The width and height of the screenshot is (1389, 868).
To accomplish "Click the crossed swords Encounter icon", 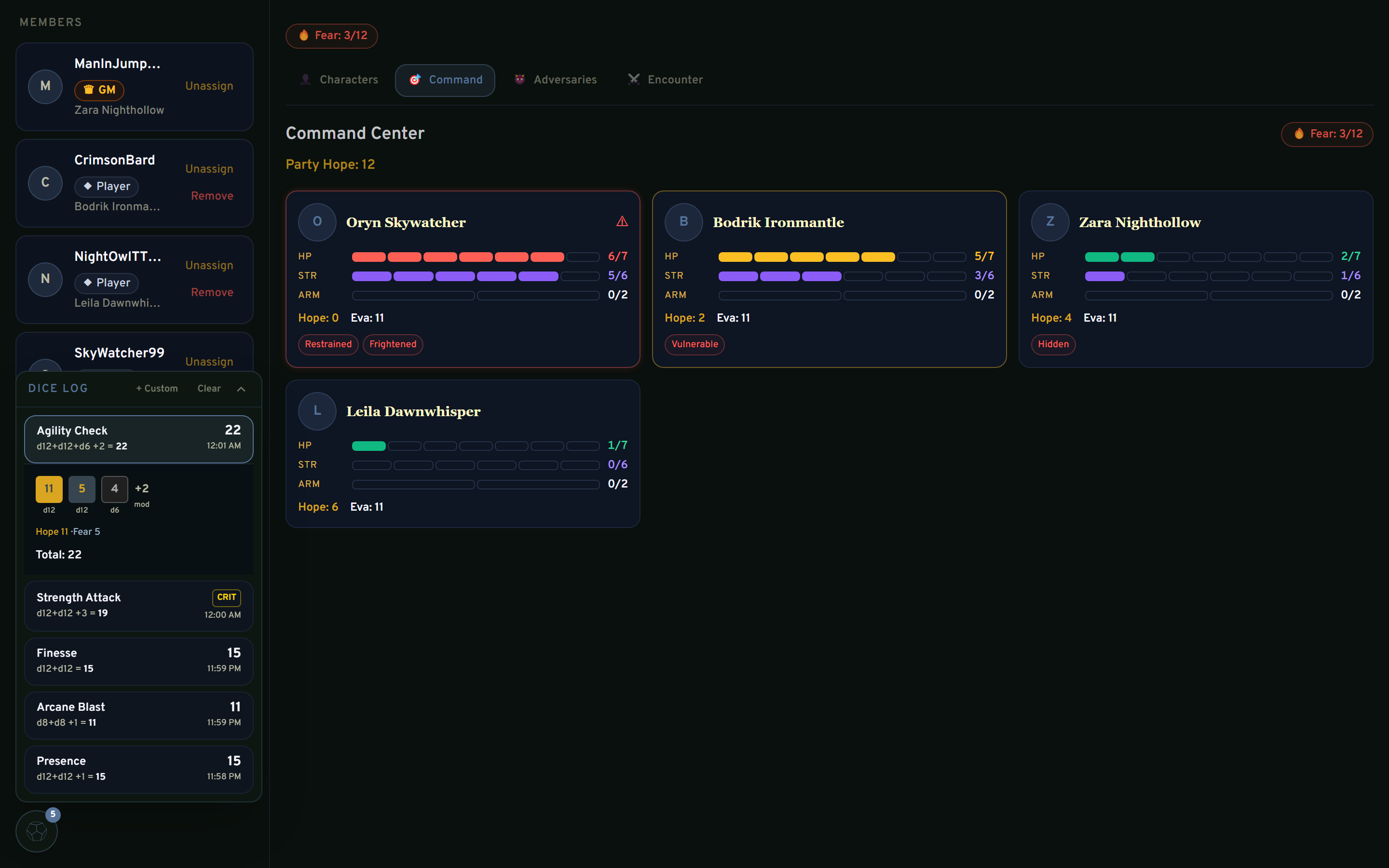I will 634,79.
